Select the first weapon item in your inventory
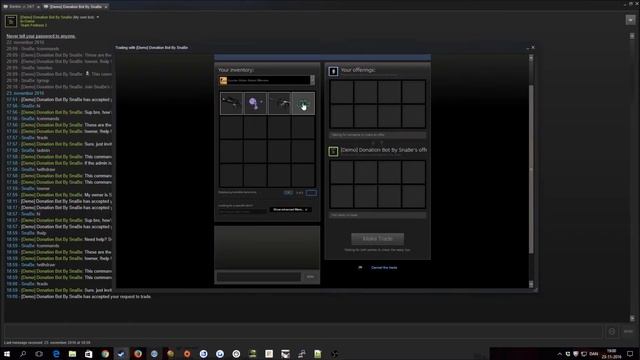640x360 pixels. [231, 103]
